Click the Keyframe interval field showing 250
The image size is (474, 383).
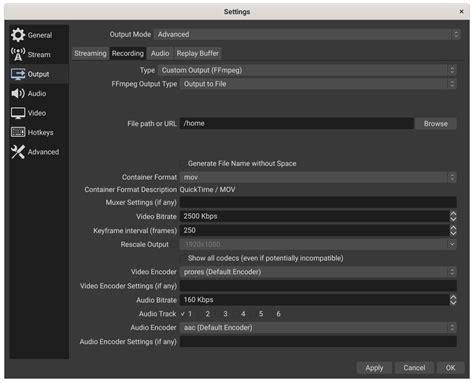[x=314, y=230]
